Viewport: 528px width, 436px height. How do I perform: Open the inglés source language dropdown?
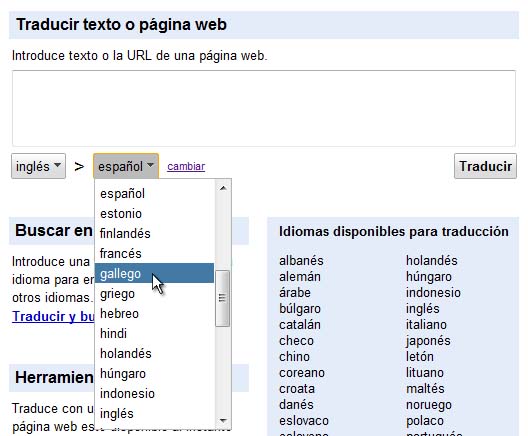[38, 166]
